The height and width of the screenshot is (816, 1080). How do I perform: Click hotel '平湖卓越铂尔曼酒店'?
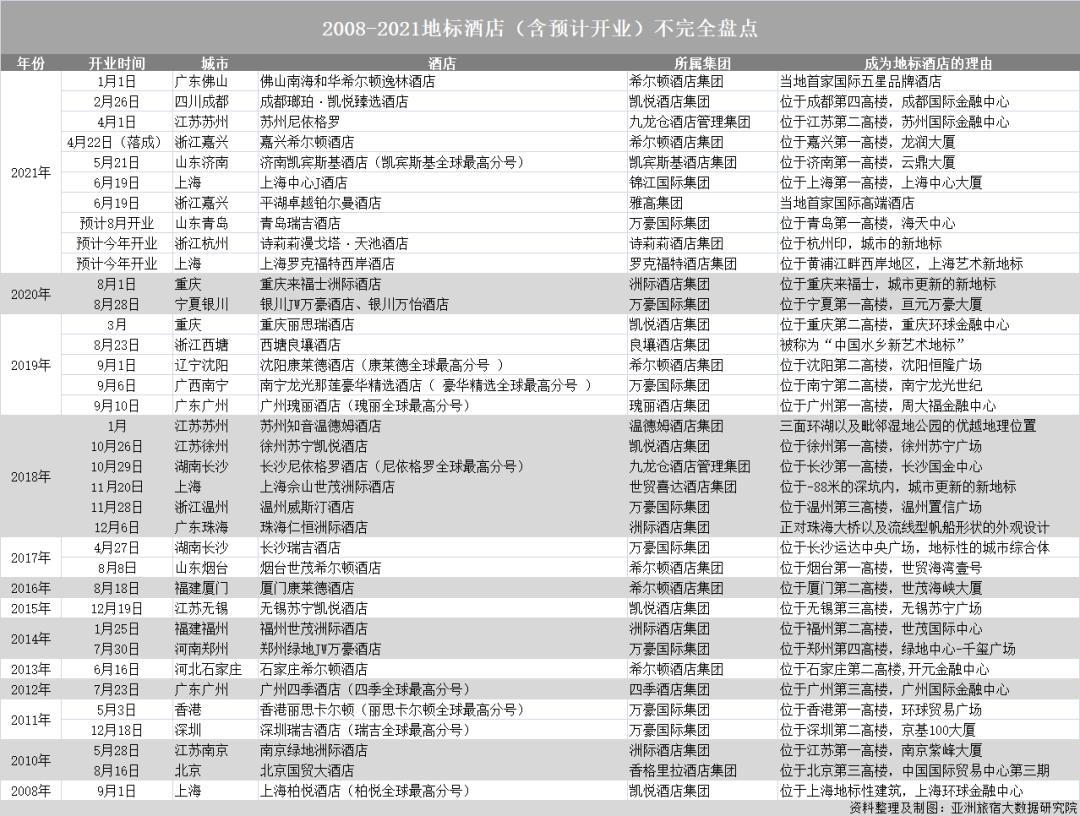(x=320, y=203)
